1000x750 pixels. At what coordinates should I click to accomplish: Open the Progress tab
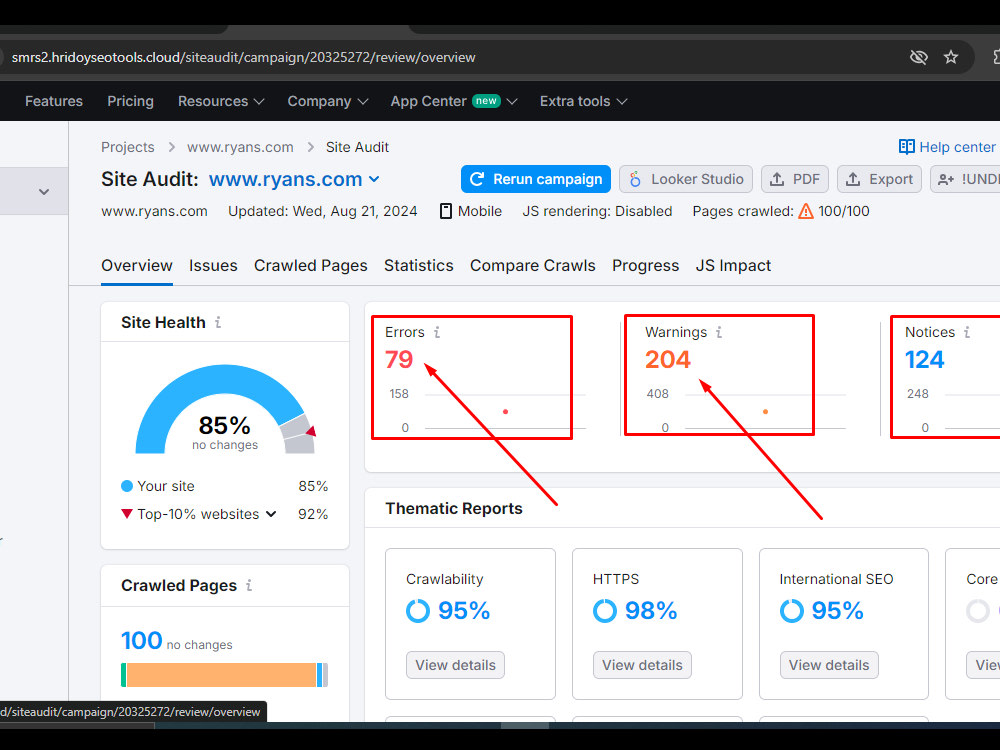tap(645, 265)
